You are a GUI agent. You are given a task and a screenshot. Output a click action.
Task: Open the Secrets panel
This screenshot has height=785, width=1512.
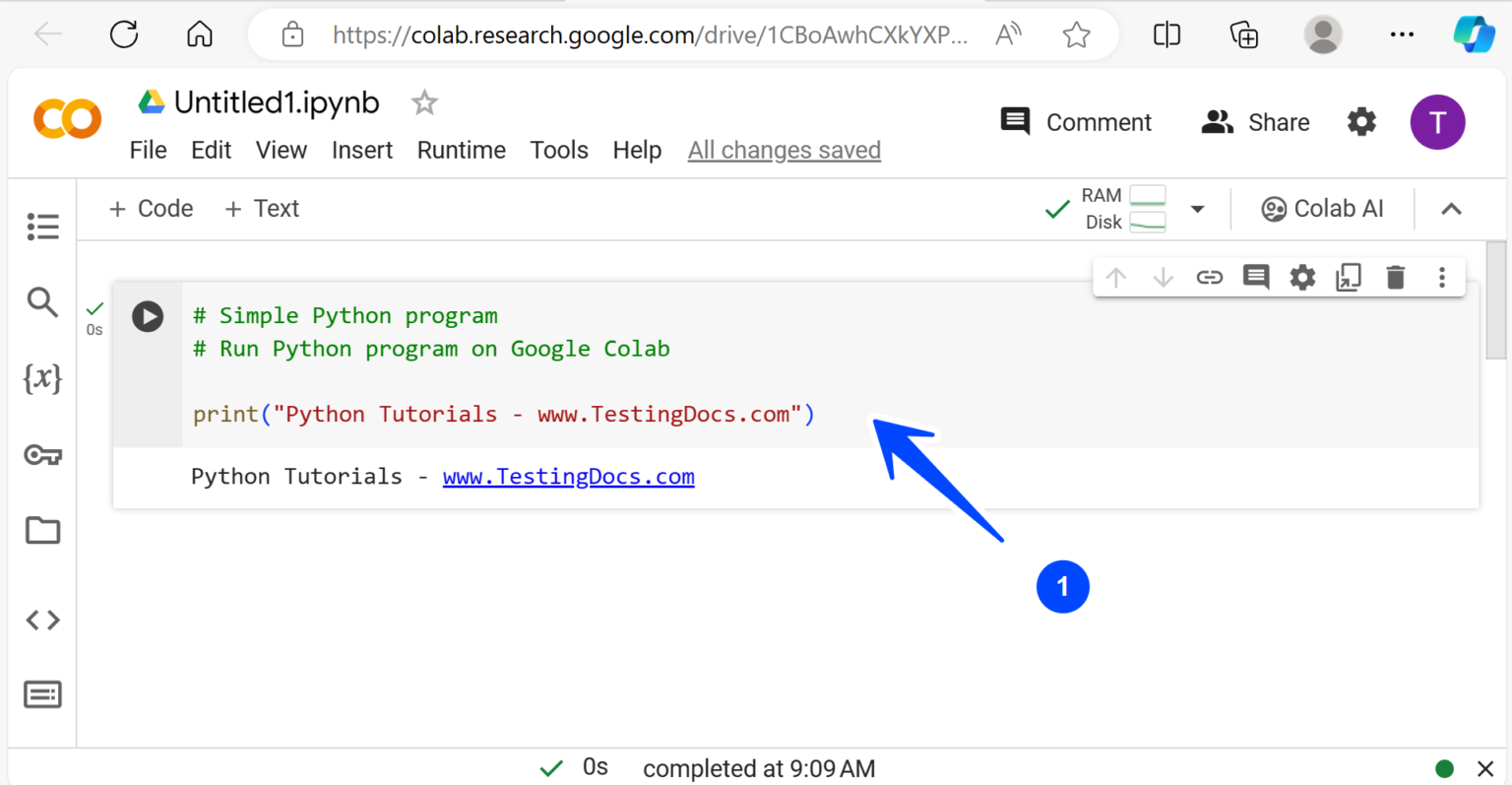[42, 454]
